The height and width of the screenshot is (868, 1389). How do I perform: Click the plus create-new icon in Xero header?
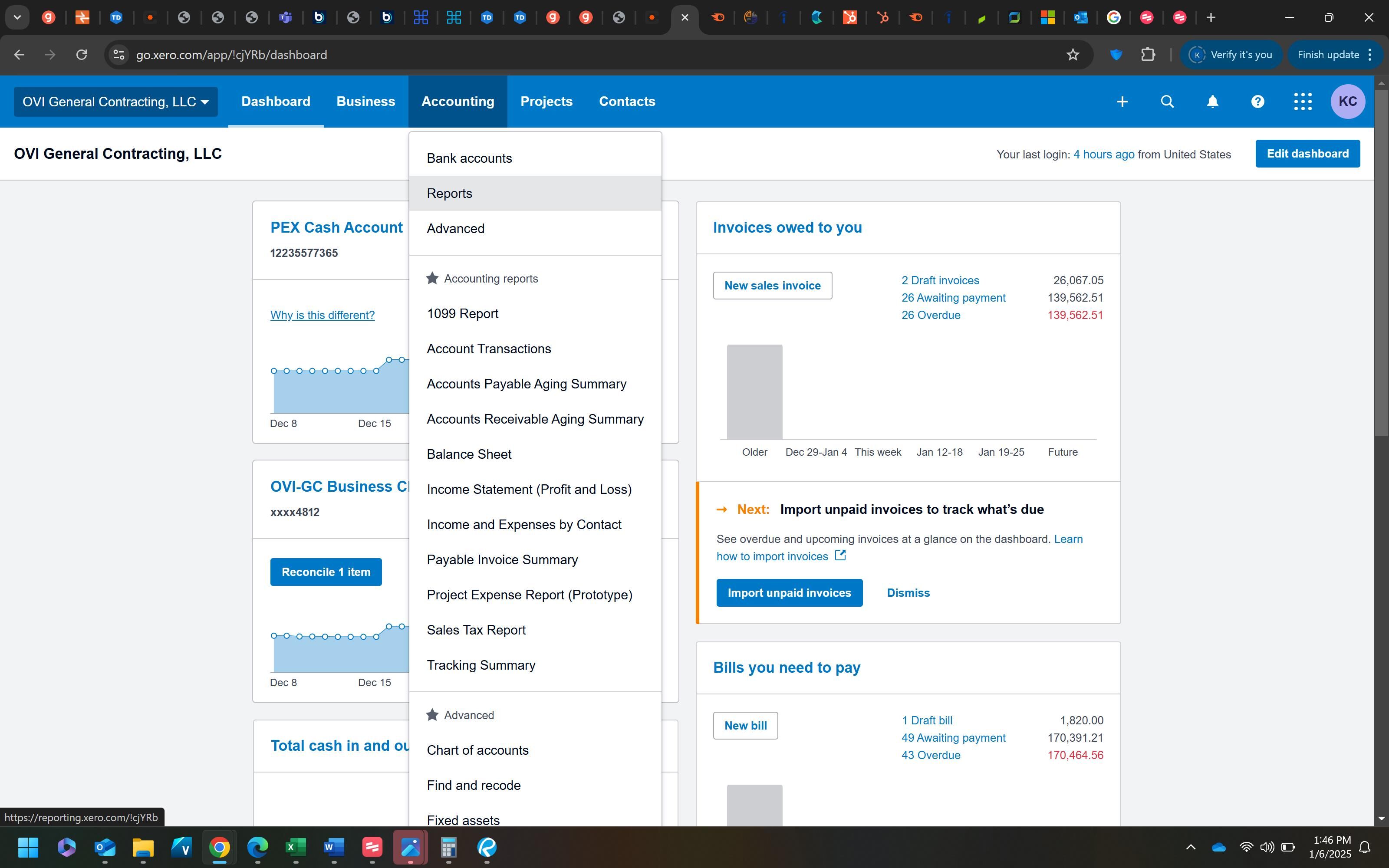tap(1122, 102)
